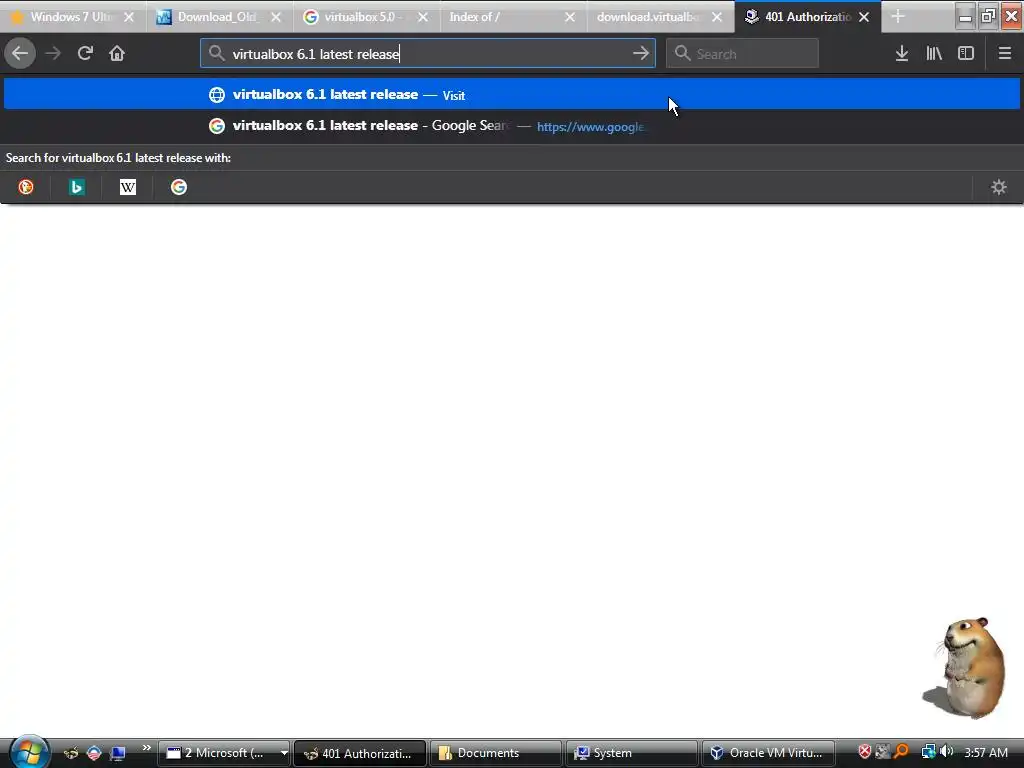Close the Windows 7 Ultimate tab
Image resolution: width=1024 pixels, height=768 pixels.
point(129,17)
